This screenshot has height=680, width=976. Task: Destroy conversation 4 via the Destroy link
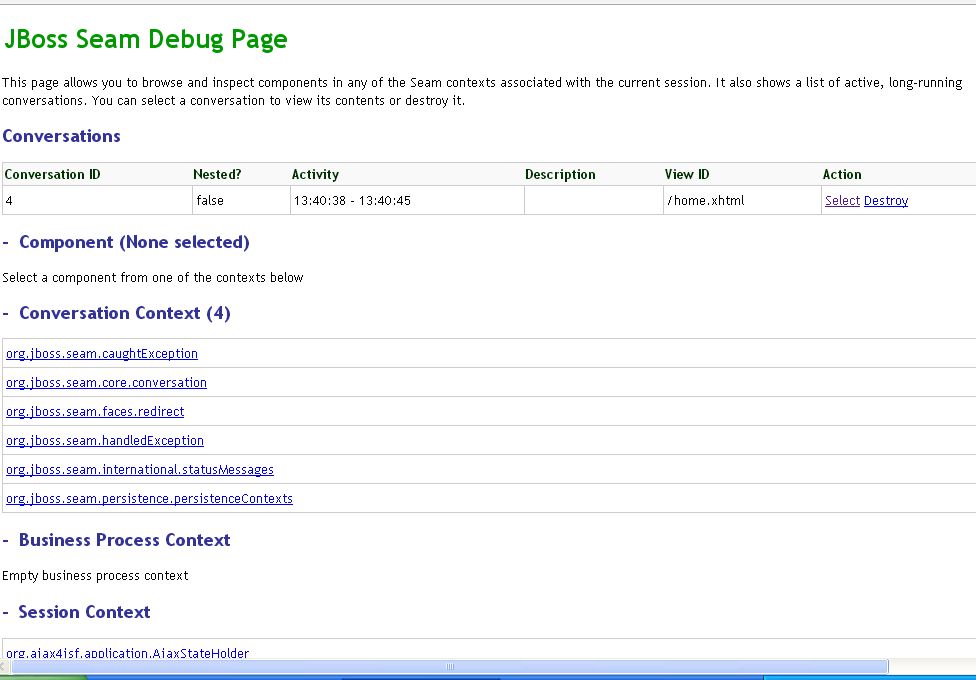pyautogui.click(x=886, y=201)
